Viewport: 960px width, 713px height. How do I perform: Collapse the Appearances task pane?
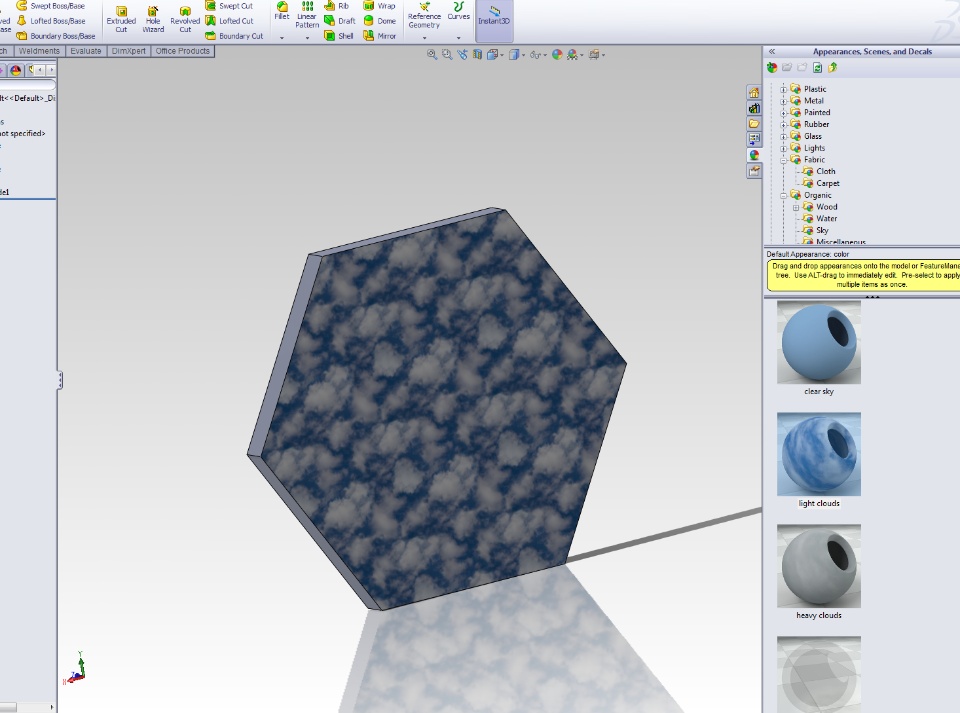pyautogui.click(x=772, y=51)
